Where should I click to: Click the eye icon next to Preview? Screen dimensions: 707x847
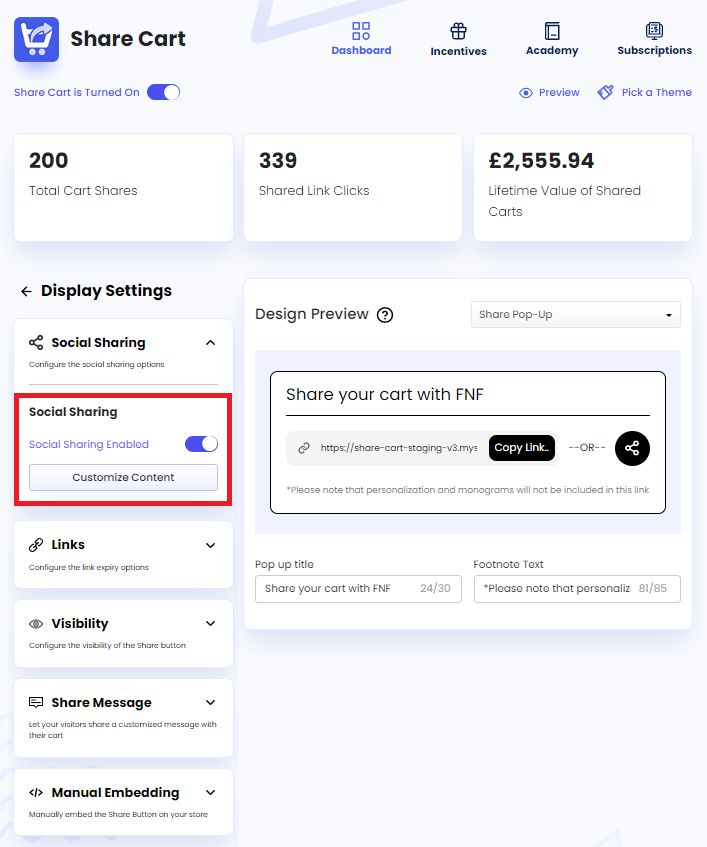524,92
